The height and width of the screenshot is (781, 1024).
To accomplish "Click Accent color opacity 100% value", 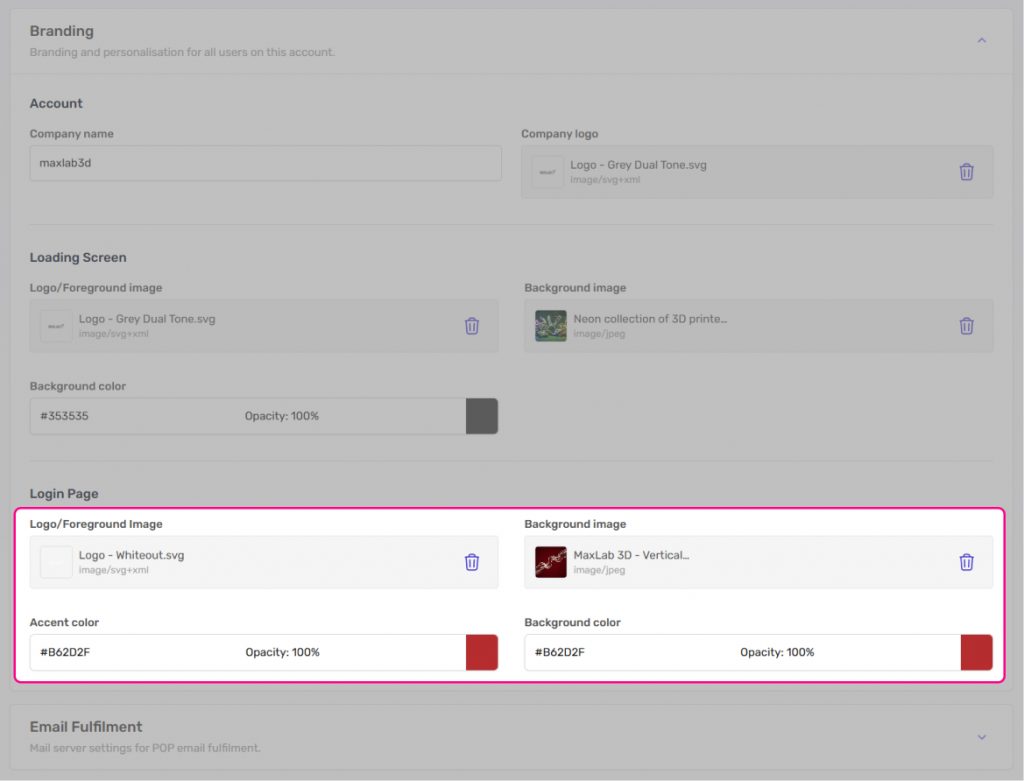I will pyautogui.click(x=282, y=652).
